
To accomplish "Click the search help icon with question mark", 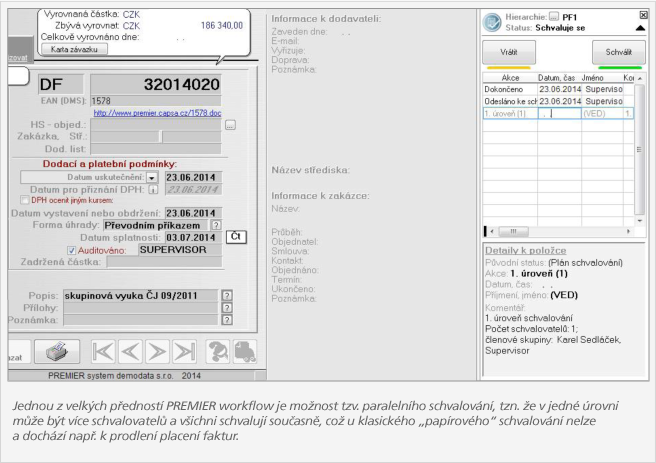I will [218, 351].
